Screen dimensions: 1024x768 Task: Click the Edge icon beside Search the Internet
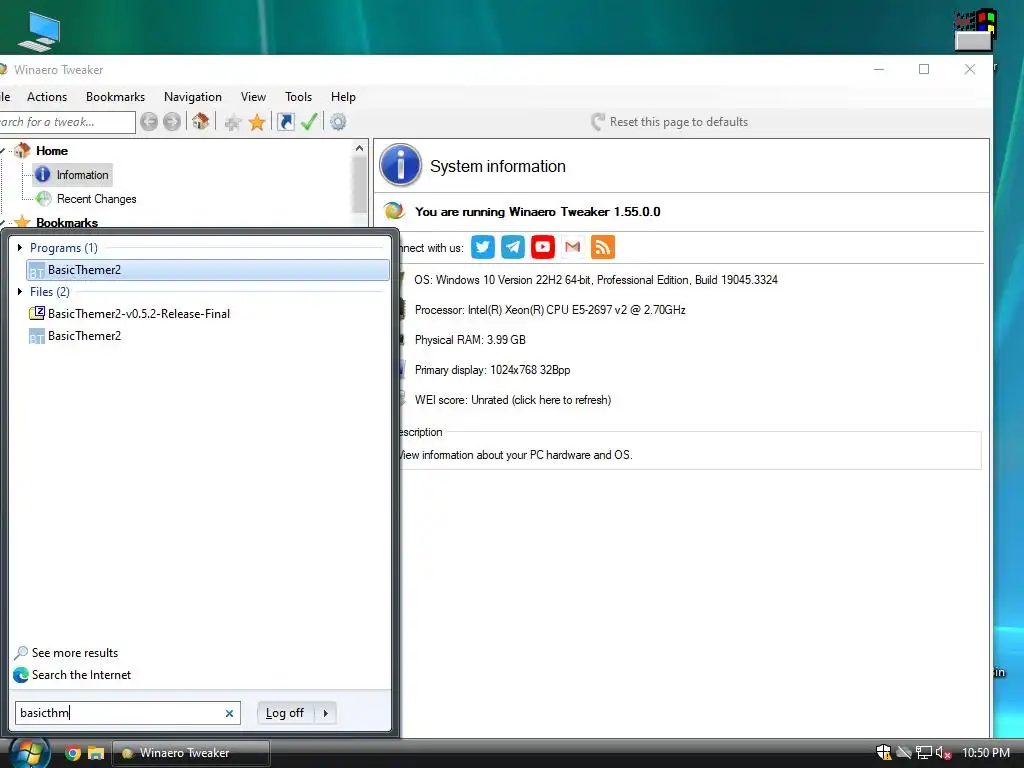coord(21,675)
